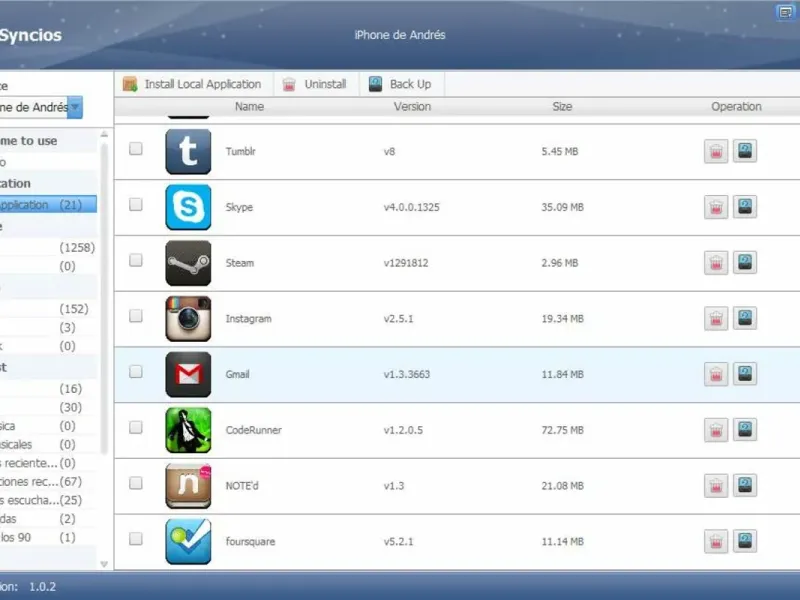The width and height of the screenshot is (800, 600).
Task: Select the sidebar playlist with count (2)
Action: (48, 519)
